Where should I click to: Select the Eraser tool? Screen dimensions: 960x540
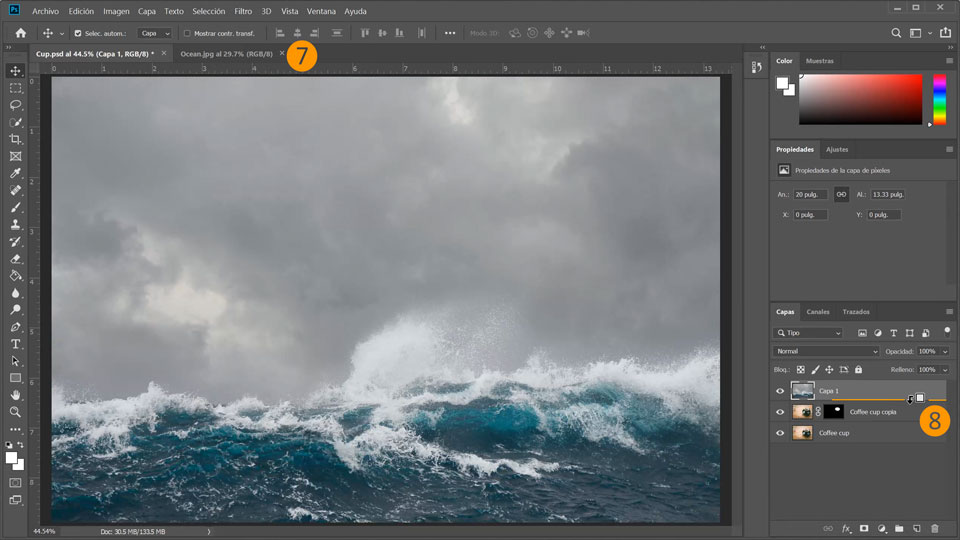point(15,259)
